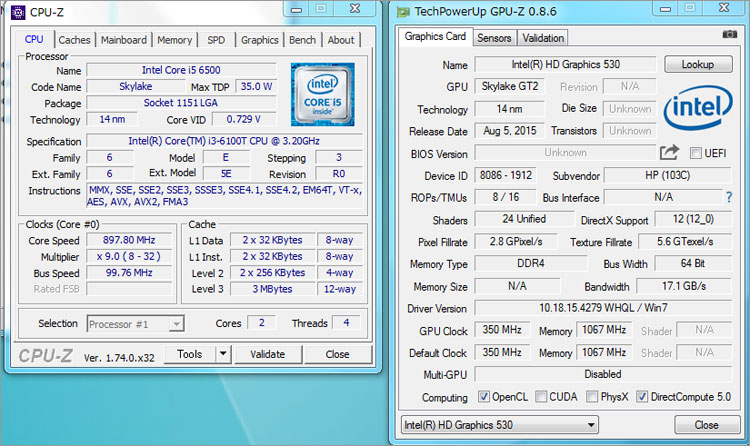Click the GPU Name field Intel(R) HD Graphics 530
The width and height of the screenshot is (750, 446).
565,65
